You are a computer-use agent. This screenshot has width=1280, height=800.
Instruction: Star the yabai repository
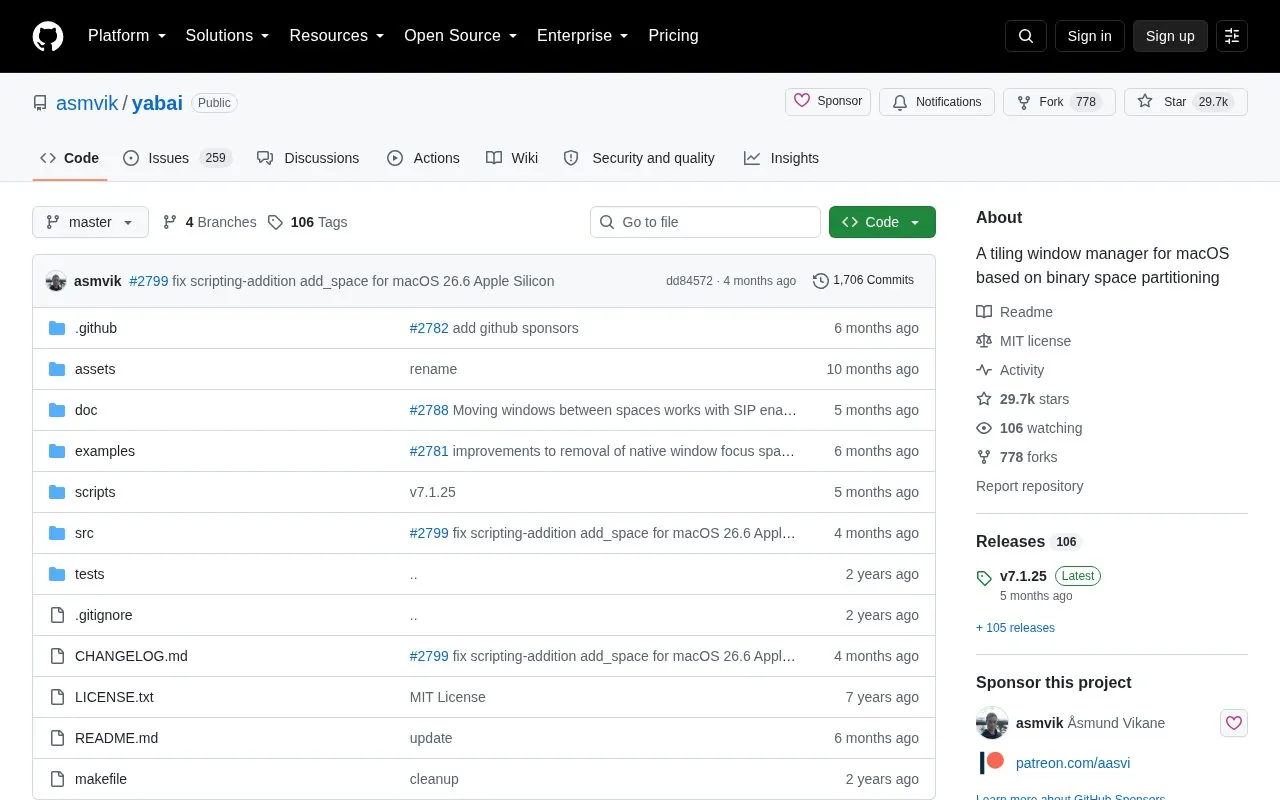[x=1186, y=102]
